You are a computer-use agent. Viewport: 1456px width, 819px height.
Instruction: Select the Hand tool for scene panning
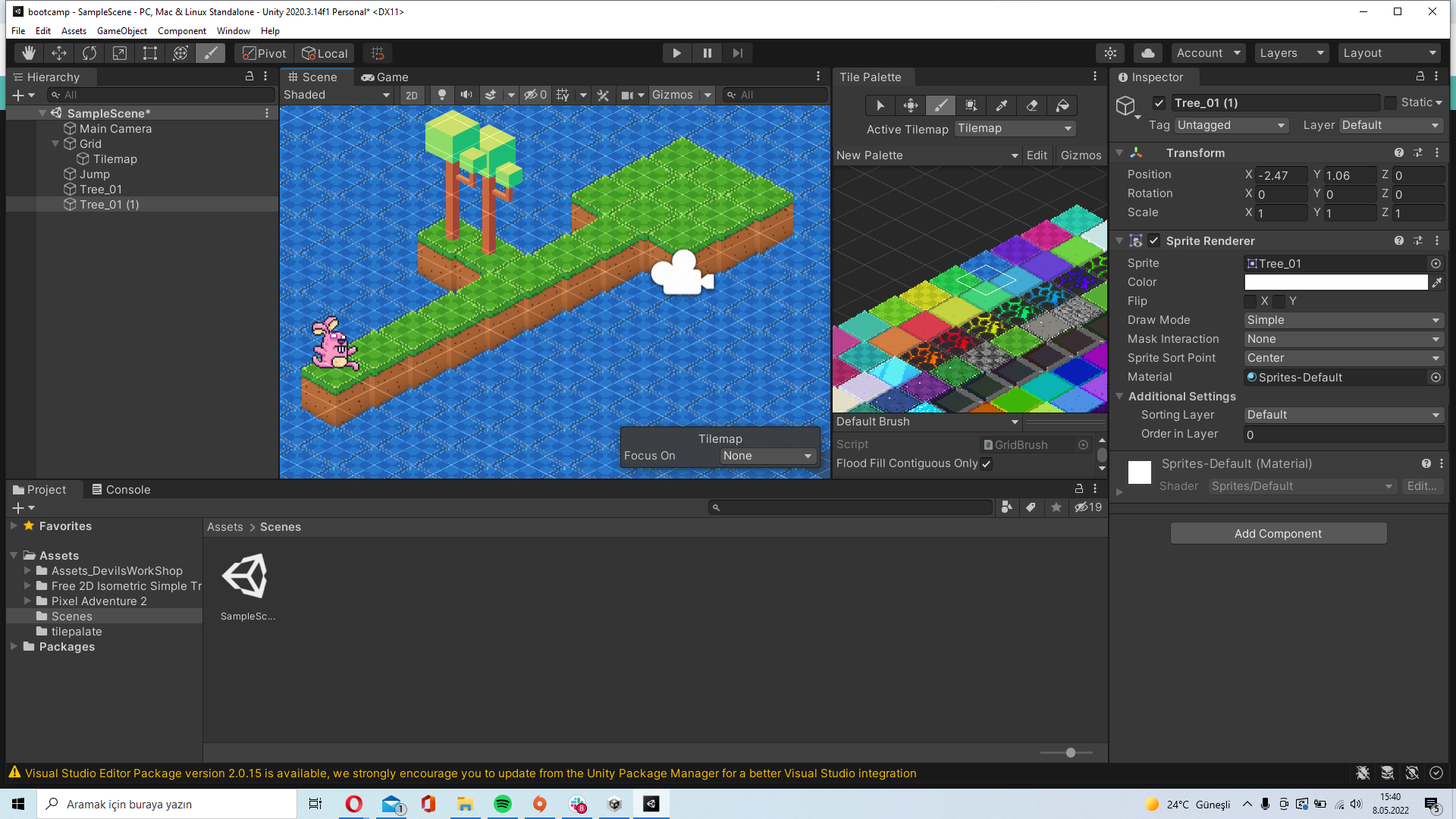point(28,52)
